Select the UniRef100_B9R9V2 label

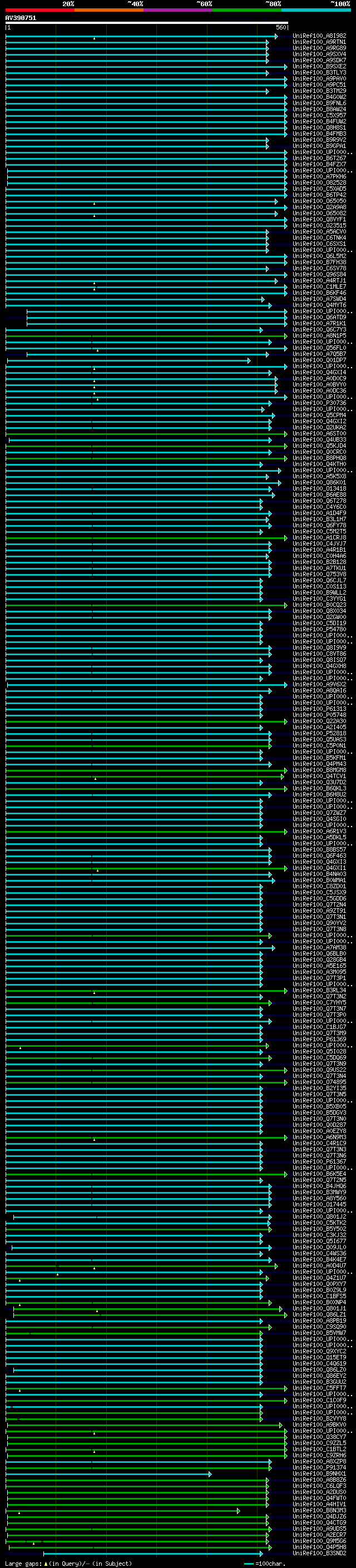tap(319, 140)
